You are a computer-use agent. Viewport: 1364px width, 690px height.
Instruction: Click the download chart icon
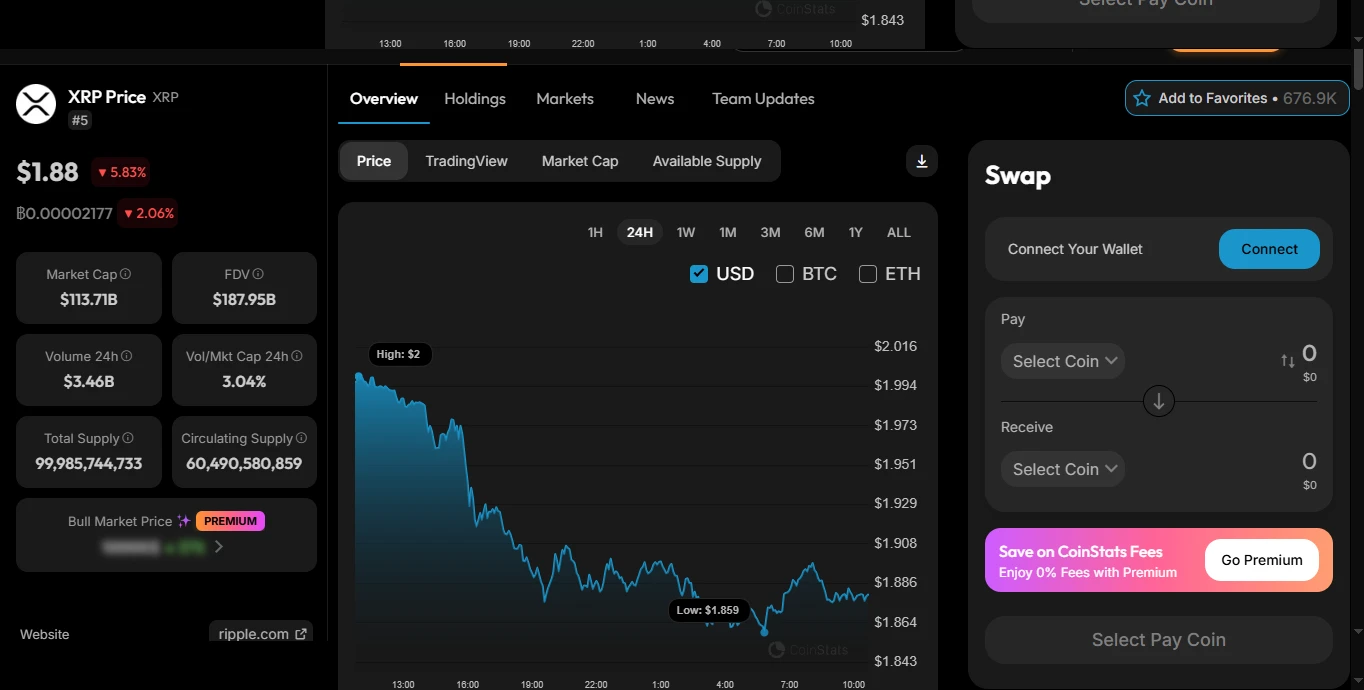pos(922,161)
